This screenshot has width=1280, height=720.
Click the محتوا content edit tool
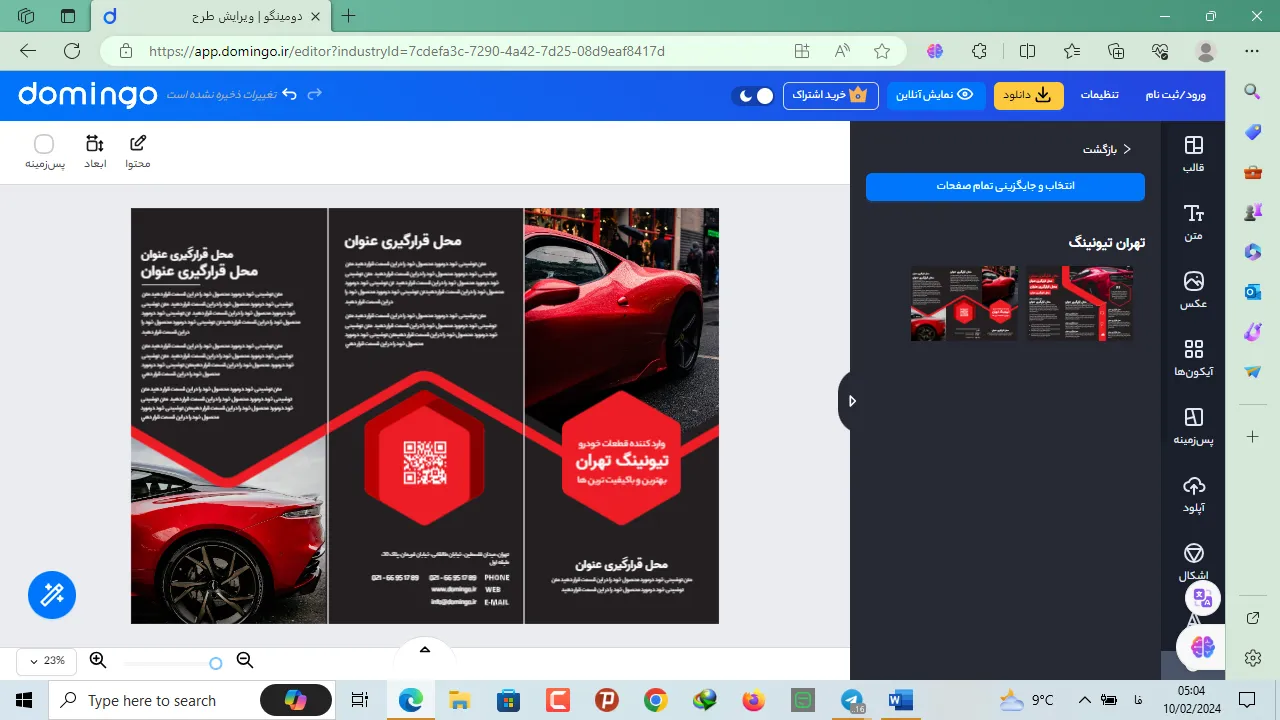tap(138, 152)
